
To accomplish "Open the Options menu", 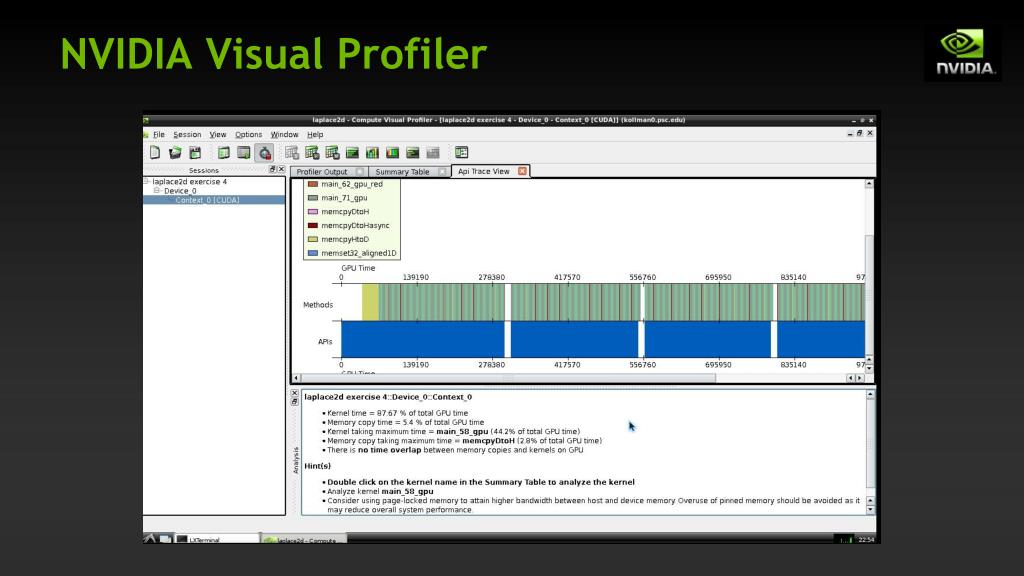I will (248, 135).
